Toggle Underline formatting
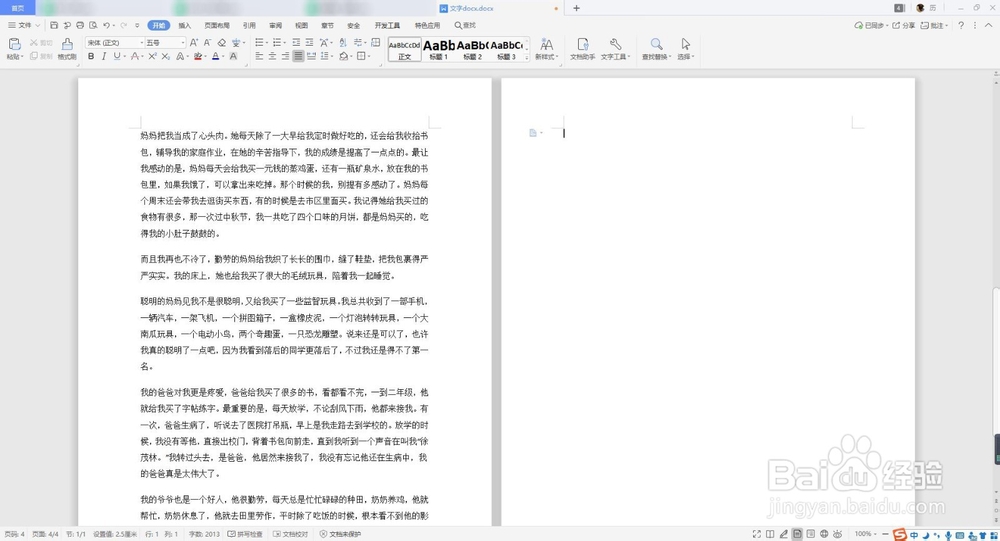This screenshot has height=541, width=1000. point(117,56)
